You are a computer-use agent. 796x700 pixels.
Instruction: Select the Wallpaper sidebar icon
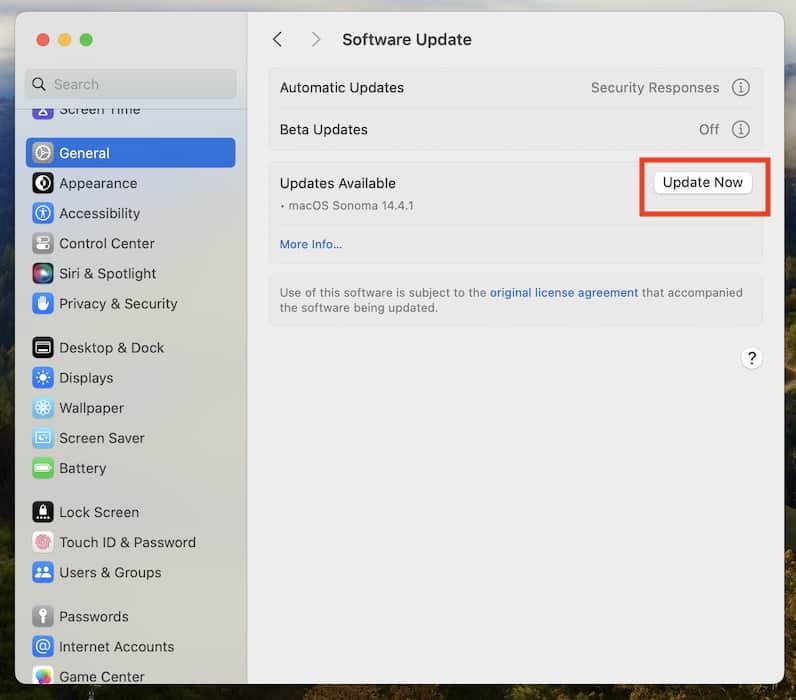[x=43, y=408]
